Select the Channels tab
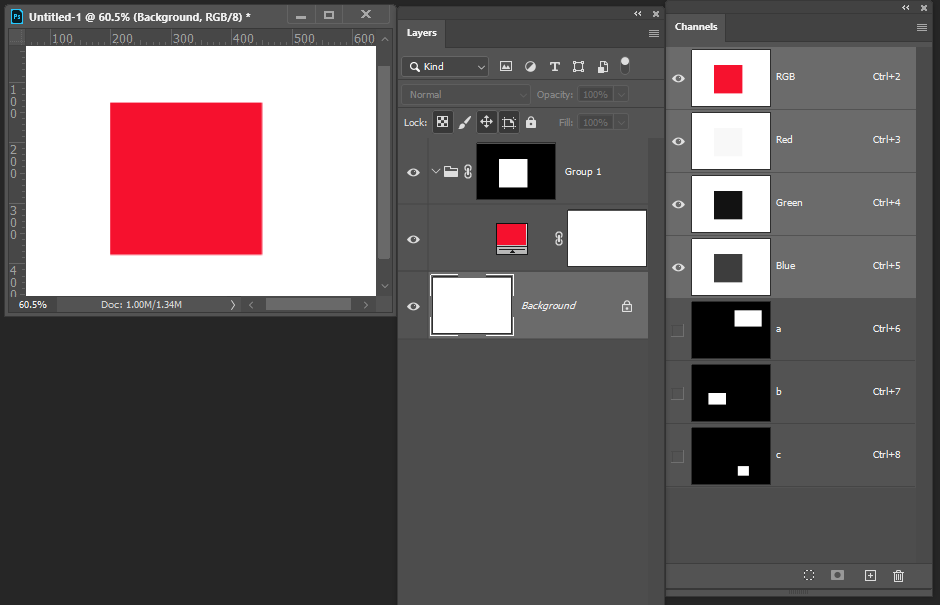 click(x=695, y=27)
